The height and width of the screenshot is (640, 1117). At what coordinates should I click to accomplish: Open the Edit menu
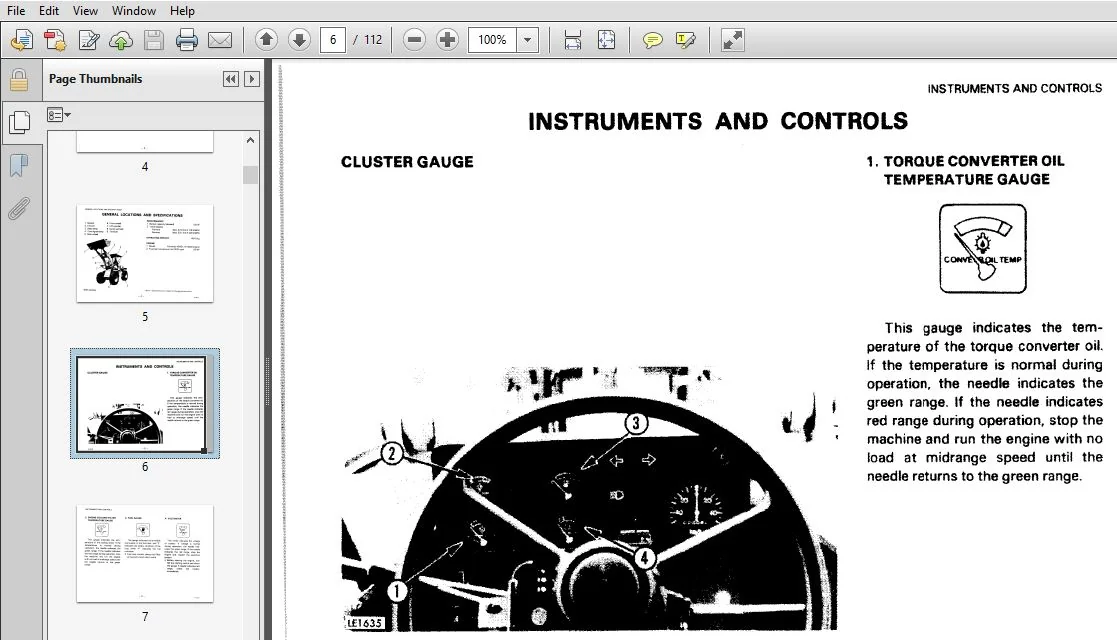[x=49, y=11]
